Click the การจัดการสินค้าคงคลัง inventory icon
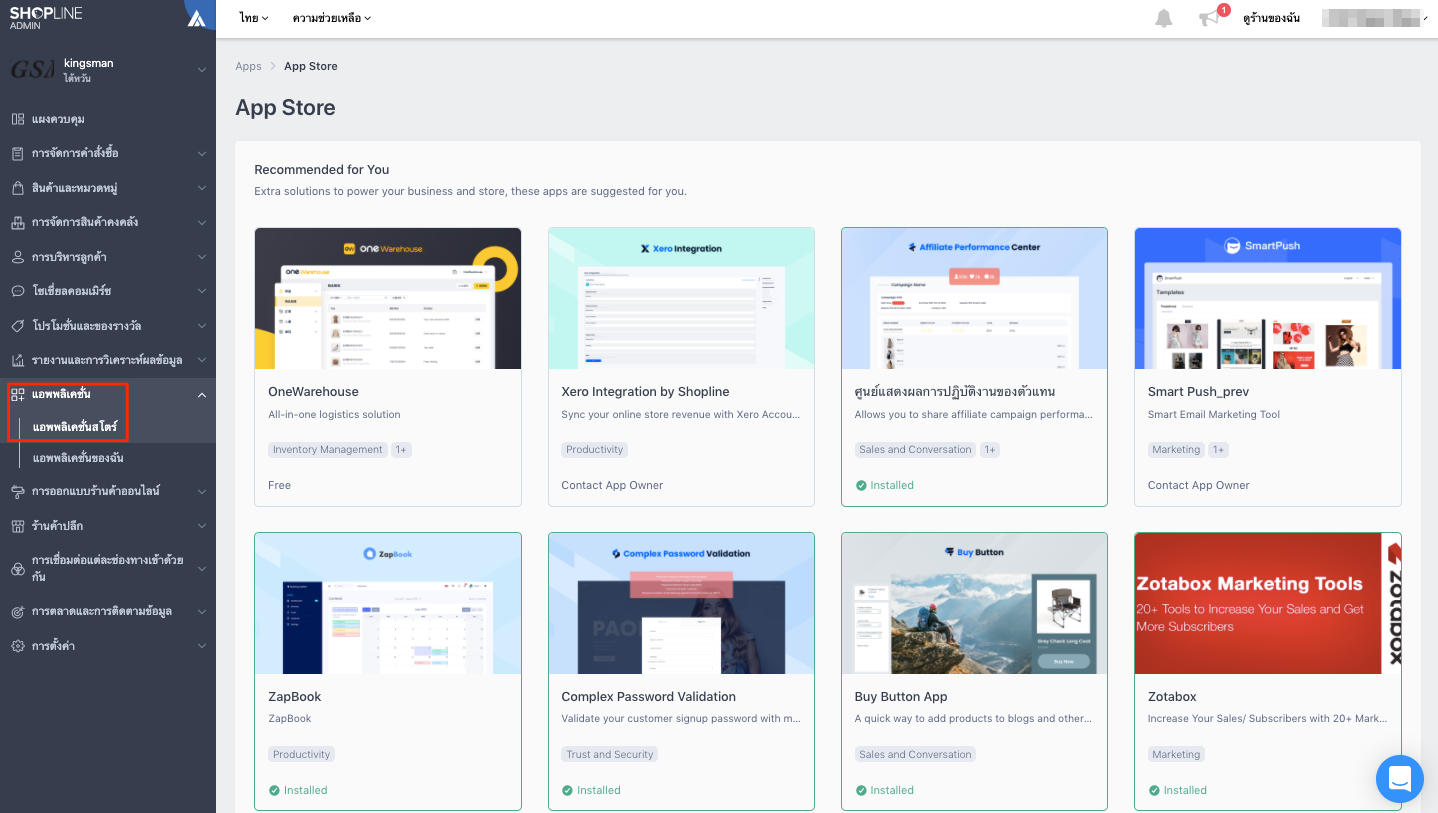The height and width of the screenshot is (813, 1438). [x=18, y=222]
